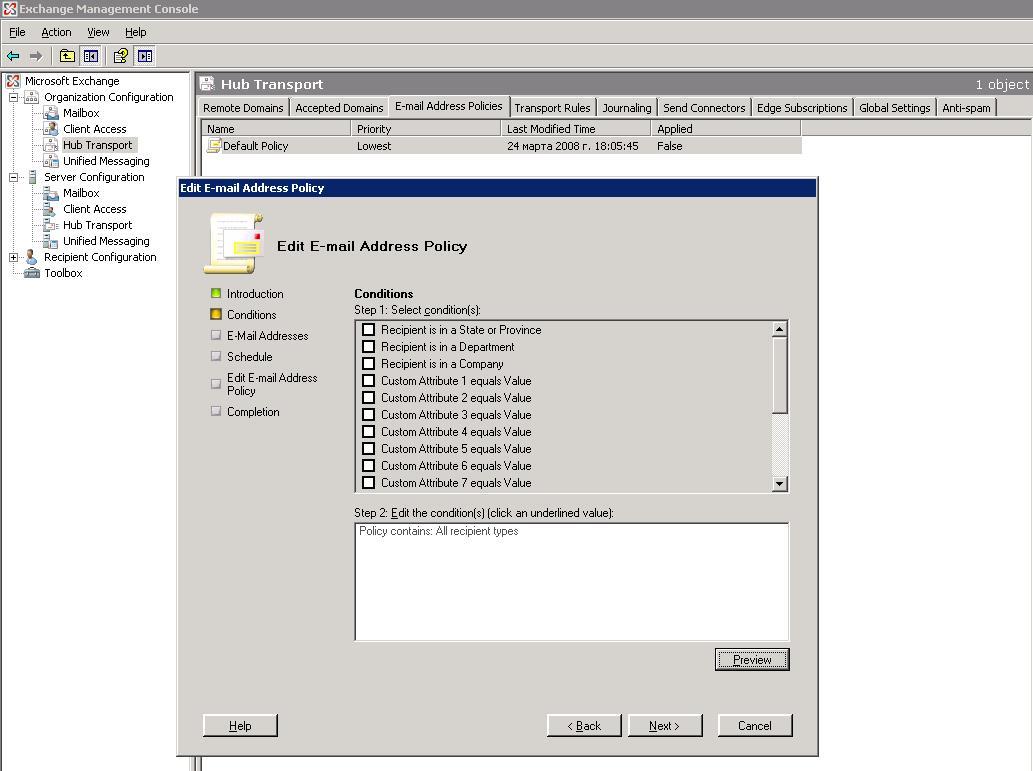This screenshot has width=1033, height=771.
Task: Click the Preview button
Action: coord(752,660)
